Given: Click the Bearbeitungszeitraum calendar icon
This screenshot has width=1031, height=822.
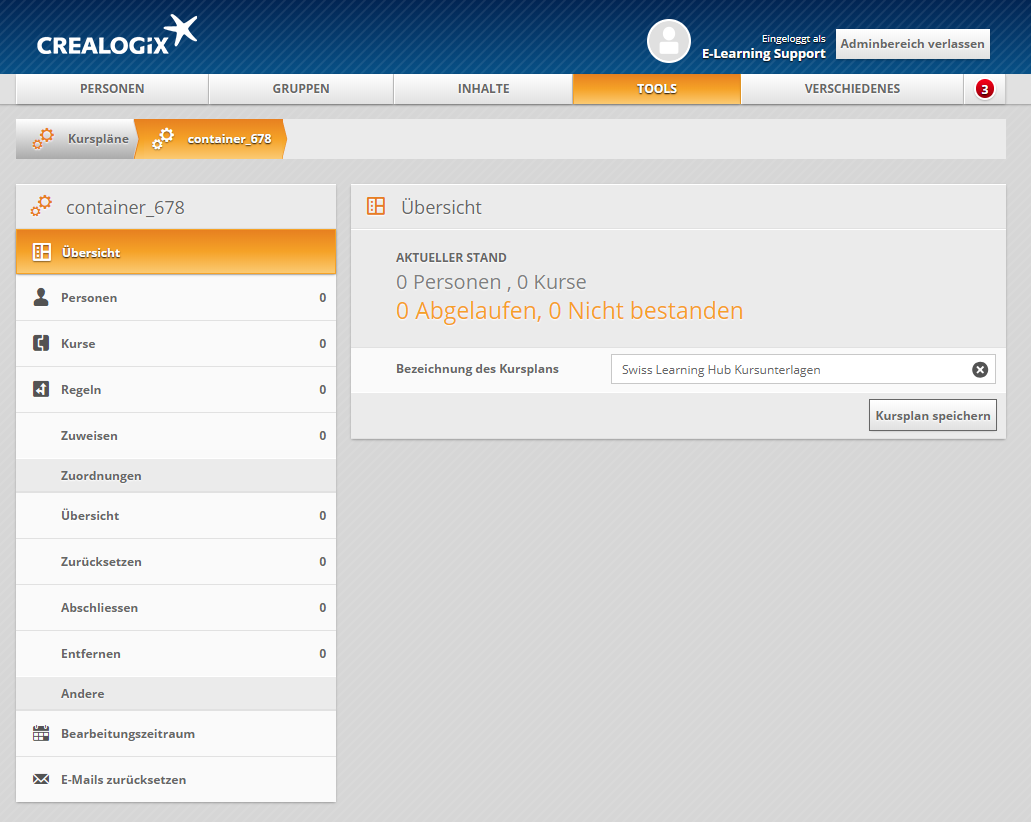Looking at the screenshot, I should (41, 734).
